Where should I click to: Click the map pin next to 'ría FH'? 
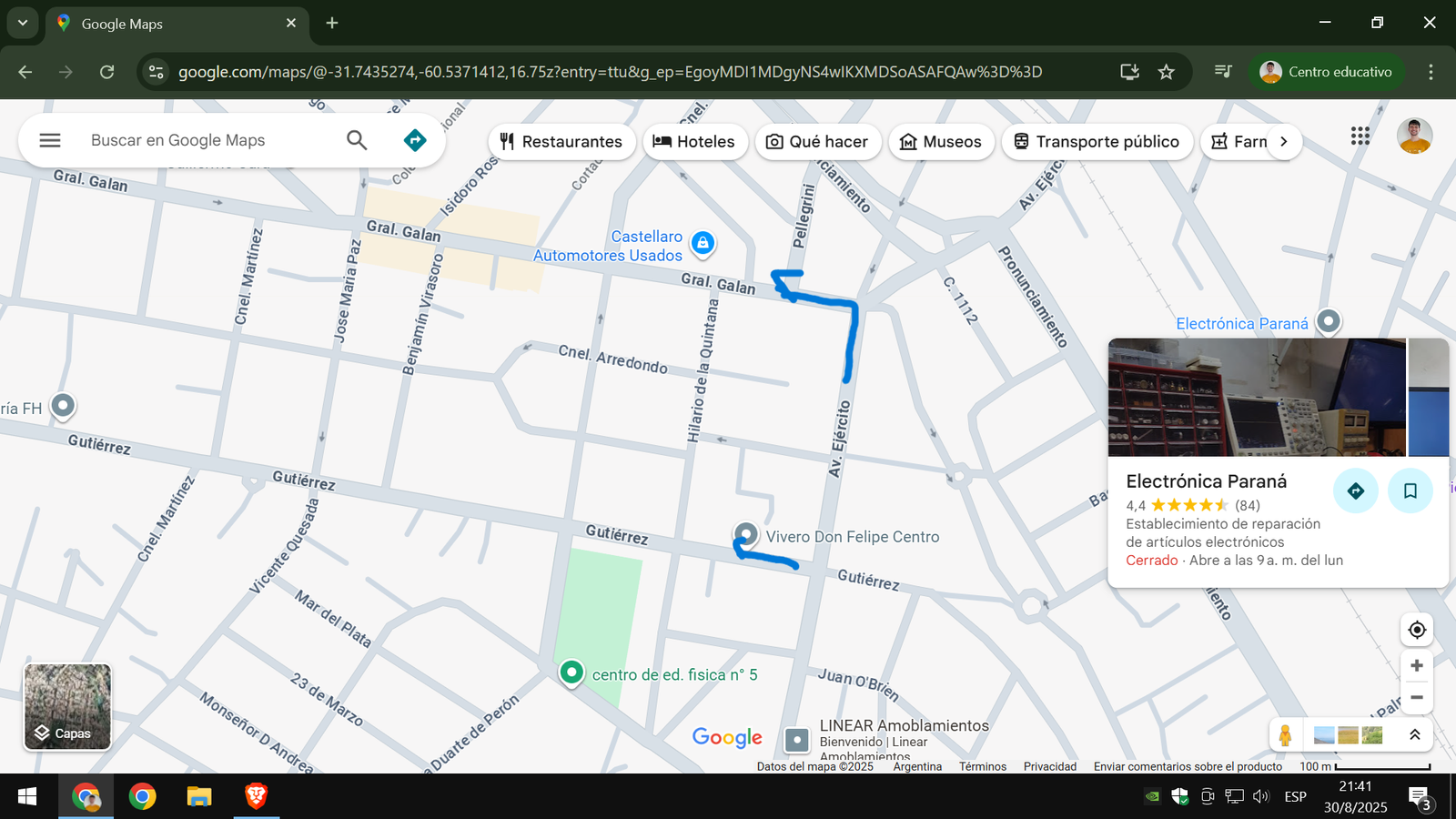click(63, 406)
